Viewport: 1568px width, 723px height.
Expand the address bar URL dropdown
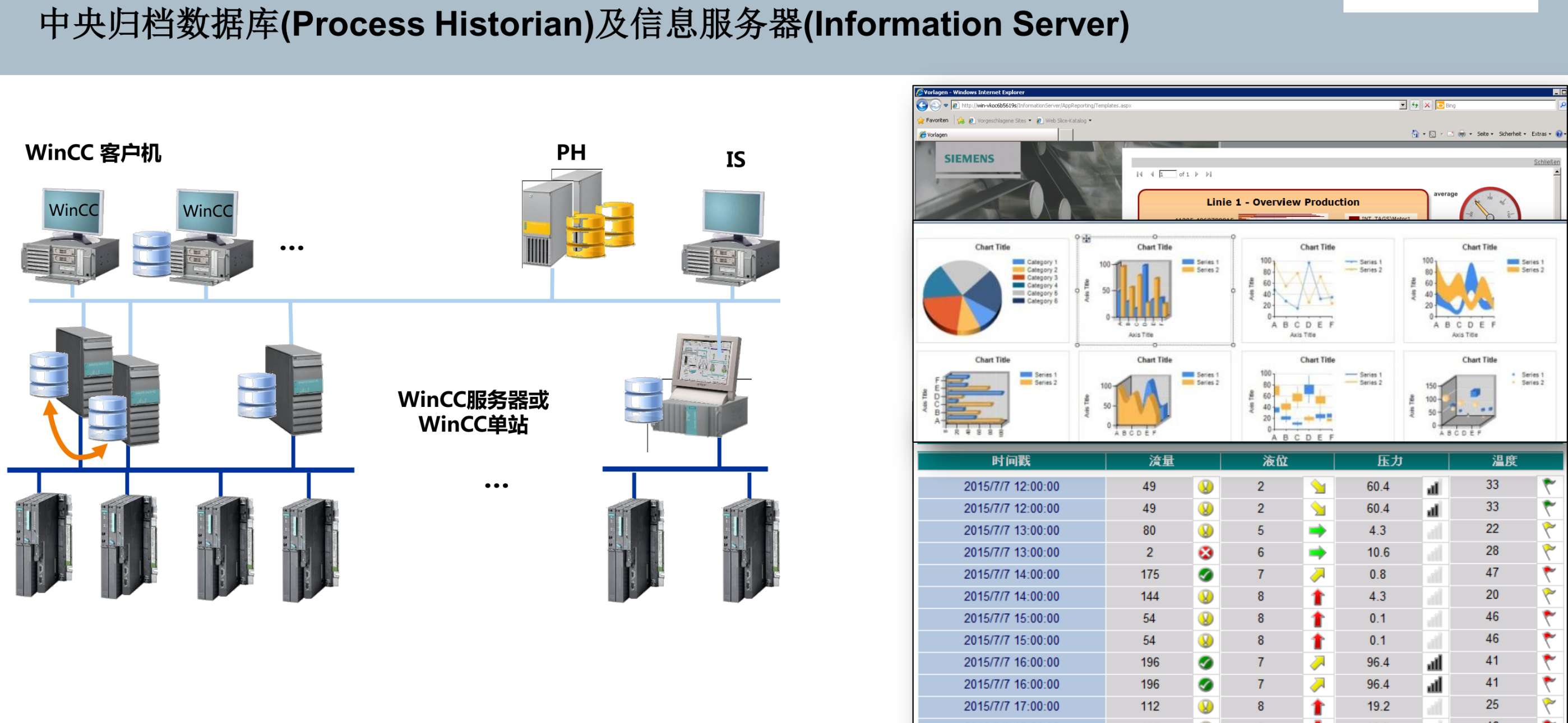(1403, 105)
